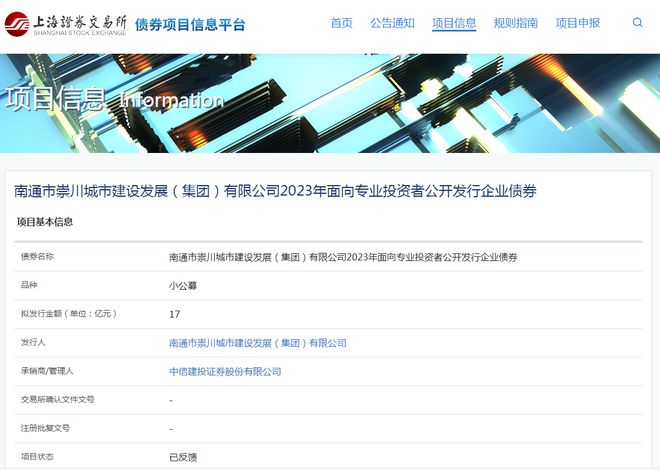Viewport: 660px width, 470px height.
Task: Open the 规则指南 menu item
Action: pyautogui.click(x=516, y=23)
